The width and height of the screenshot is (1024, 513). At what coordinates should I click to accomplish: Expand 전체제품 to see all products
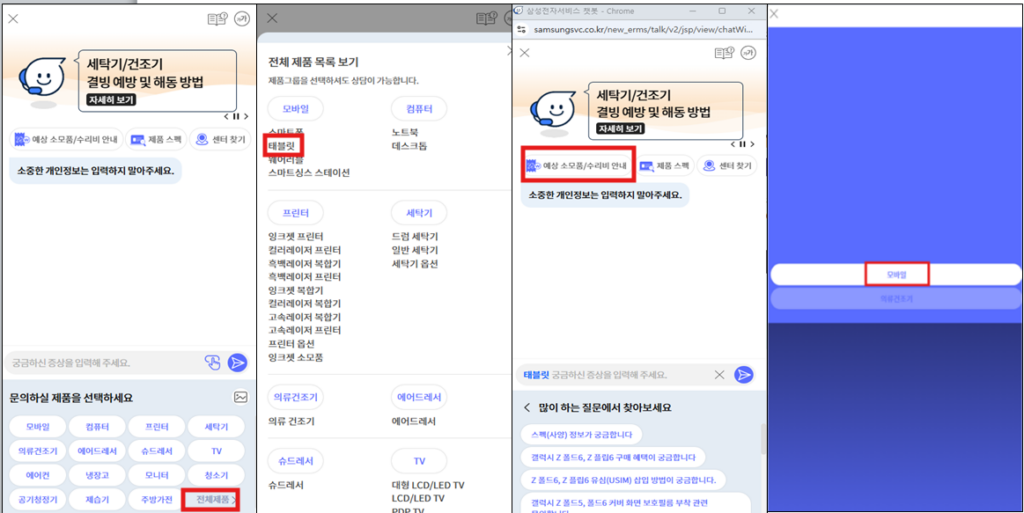click(x=212, y=500)
